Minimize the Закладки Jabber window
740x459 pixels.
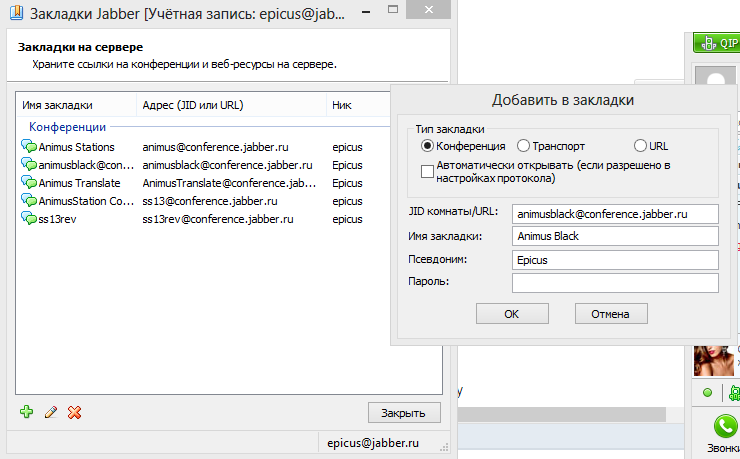pyautogui.click(x=366, y=10)
